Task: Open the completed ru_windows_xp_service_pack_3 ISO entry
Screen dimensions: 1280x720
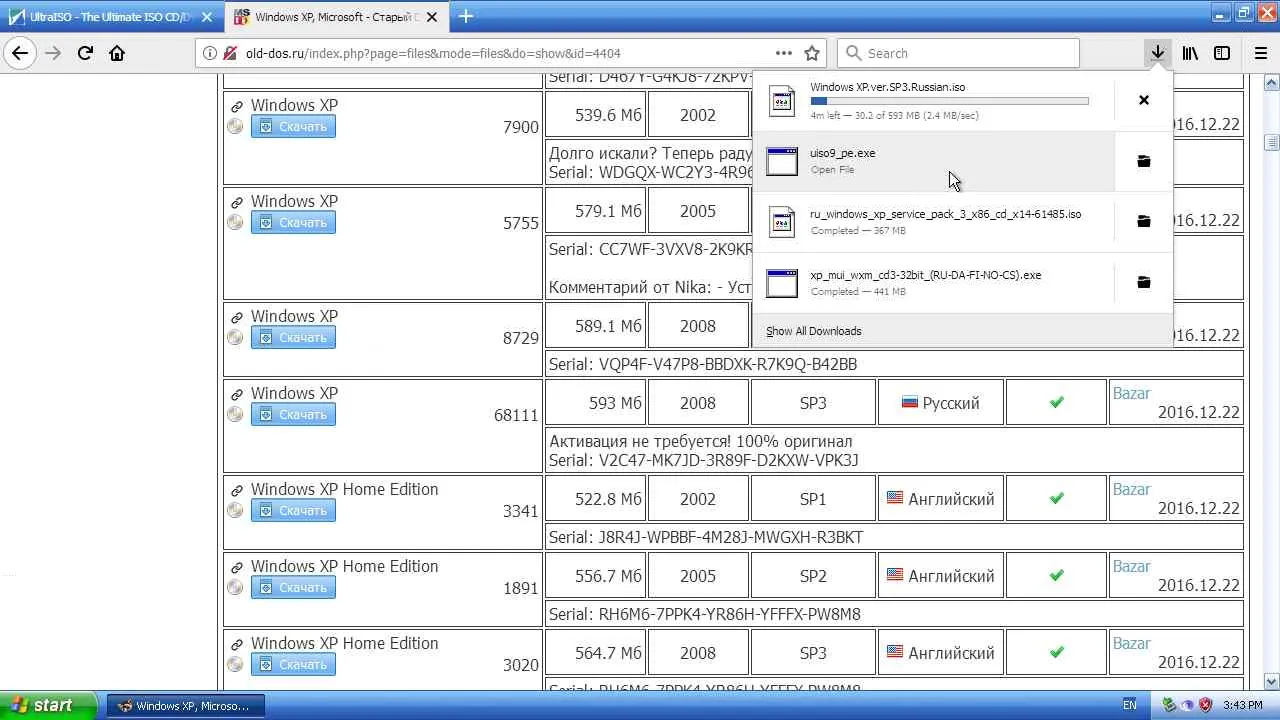Action: coord(932,222)
